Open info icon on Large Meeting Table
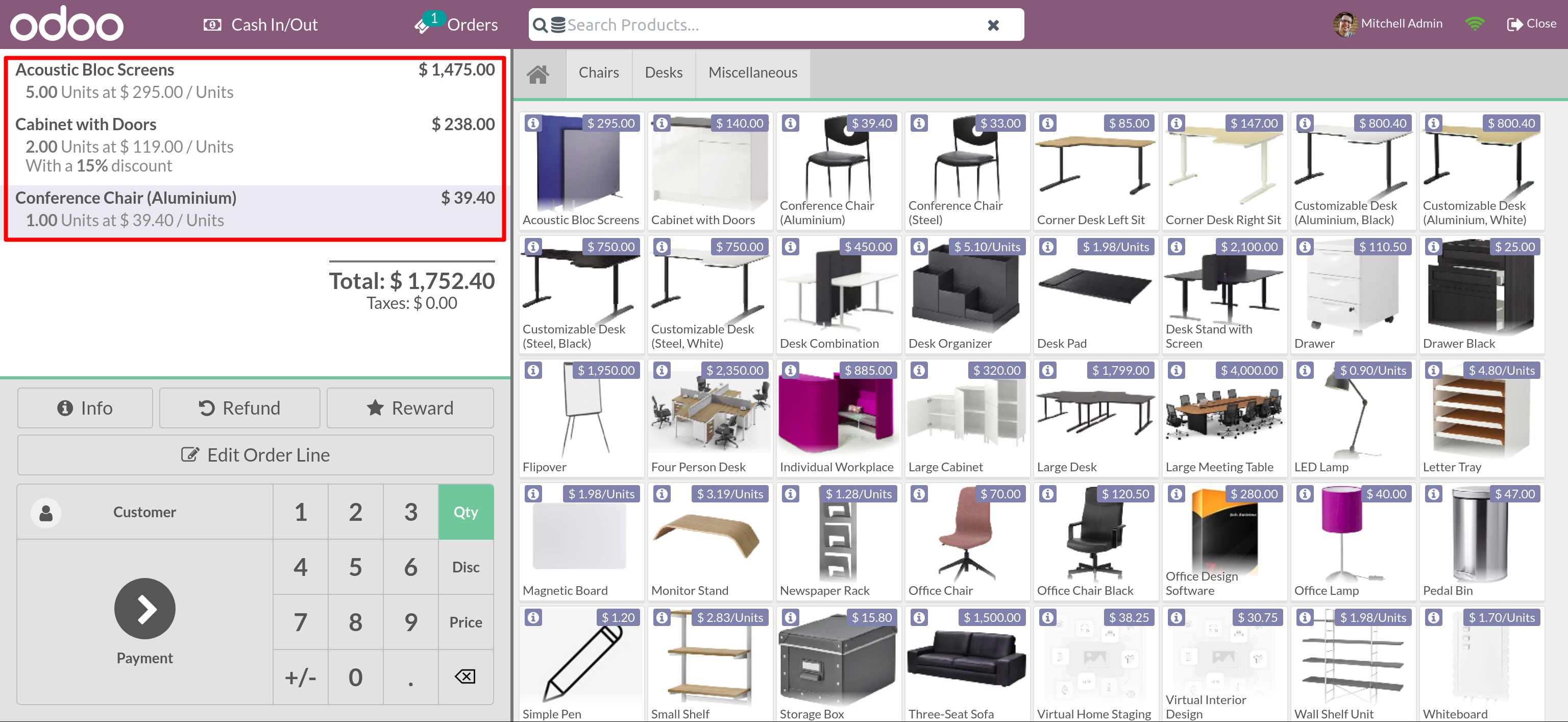1568x722 pixels. 1176,371
